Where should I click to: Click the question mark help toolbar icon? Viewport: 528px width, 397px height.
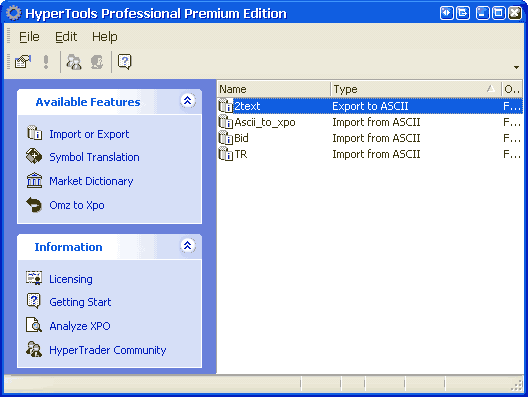click(x=125, y=62)
